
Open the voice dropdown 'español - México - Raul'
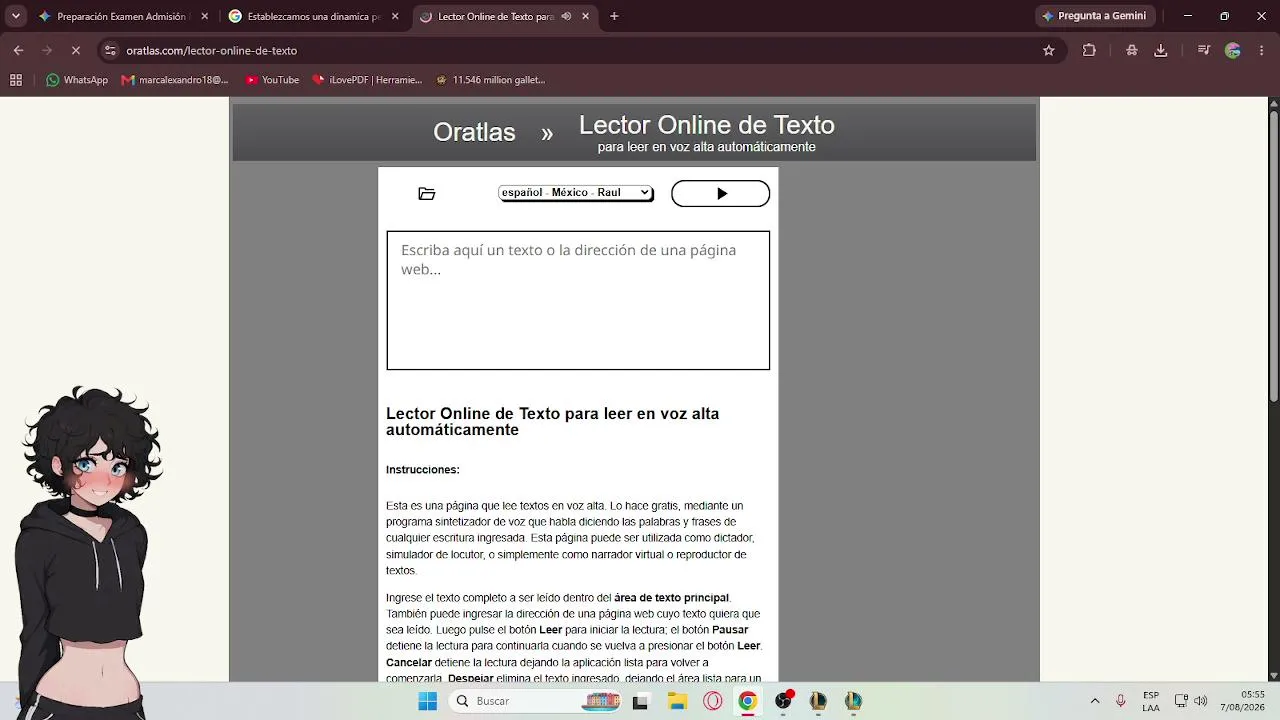pyautogui.click(x=575, y=193)
